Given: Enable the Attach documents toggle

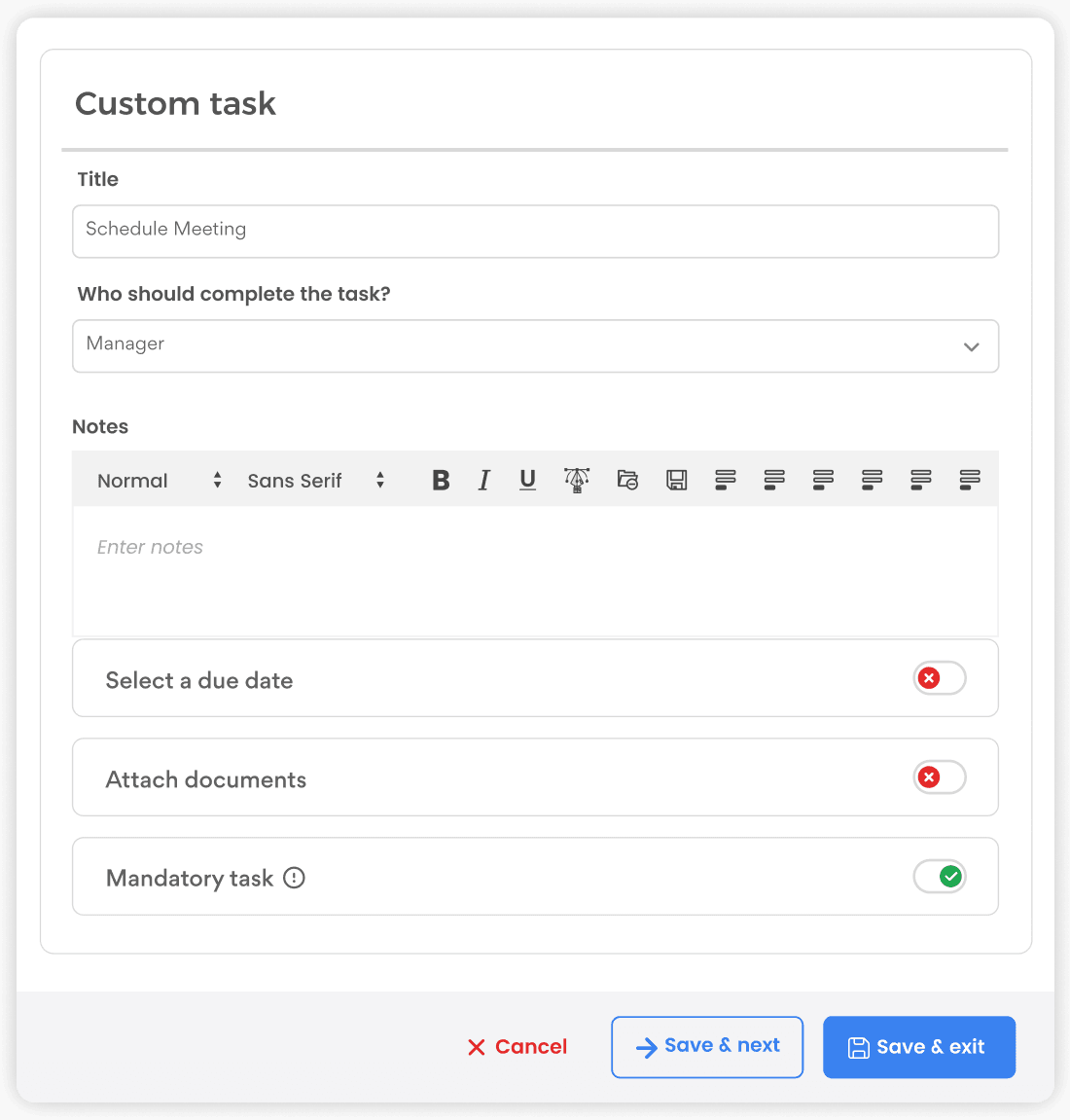Looking at the screenshot, I should pyautogui.click(x=939, y=777).
